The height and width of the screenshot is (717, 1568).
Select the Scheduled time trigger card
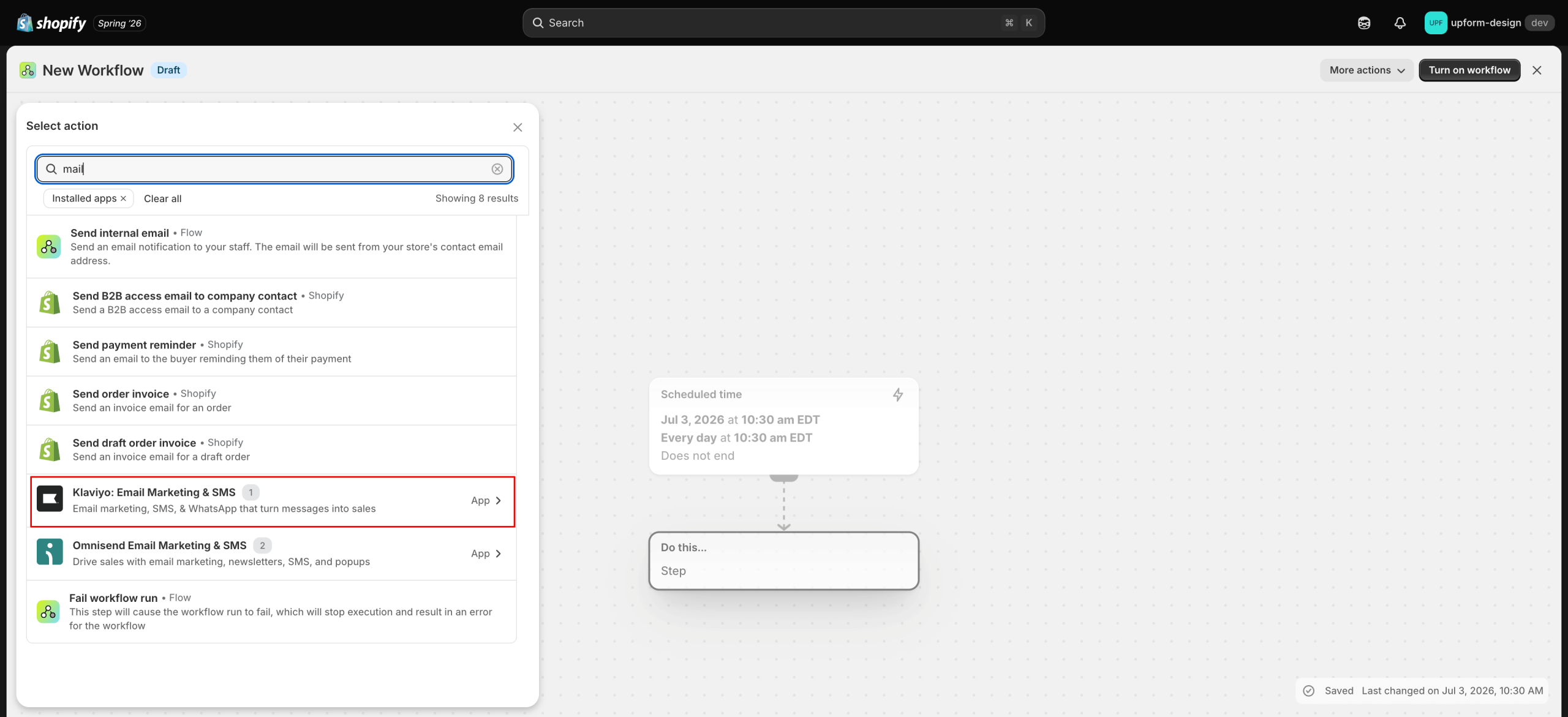point(783,426)
